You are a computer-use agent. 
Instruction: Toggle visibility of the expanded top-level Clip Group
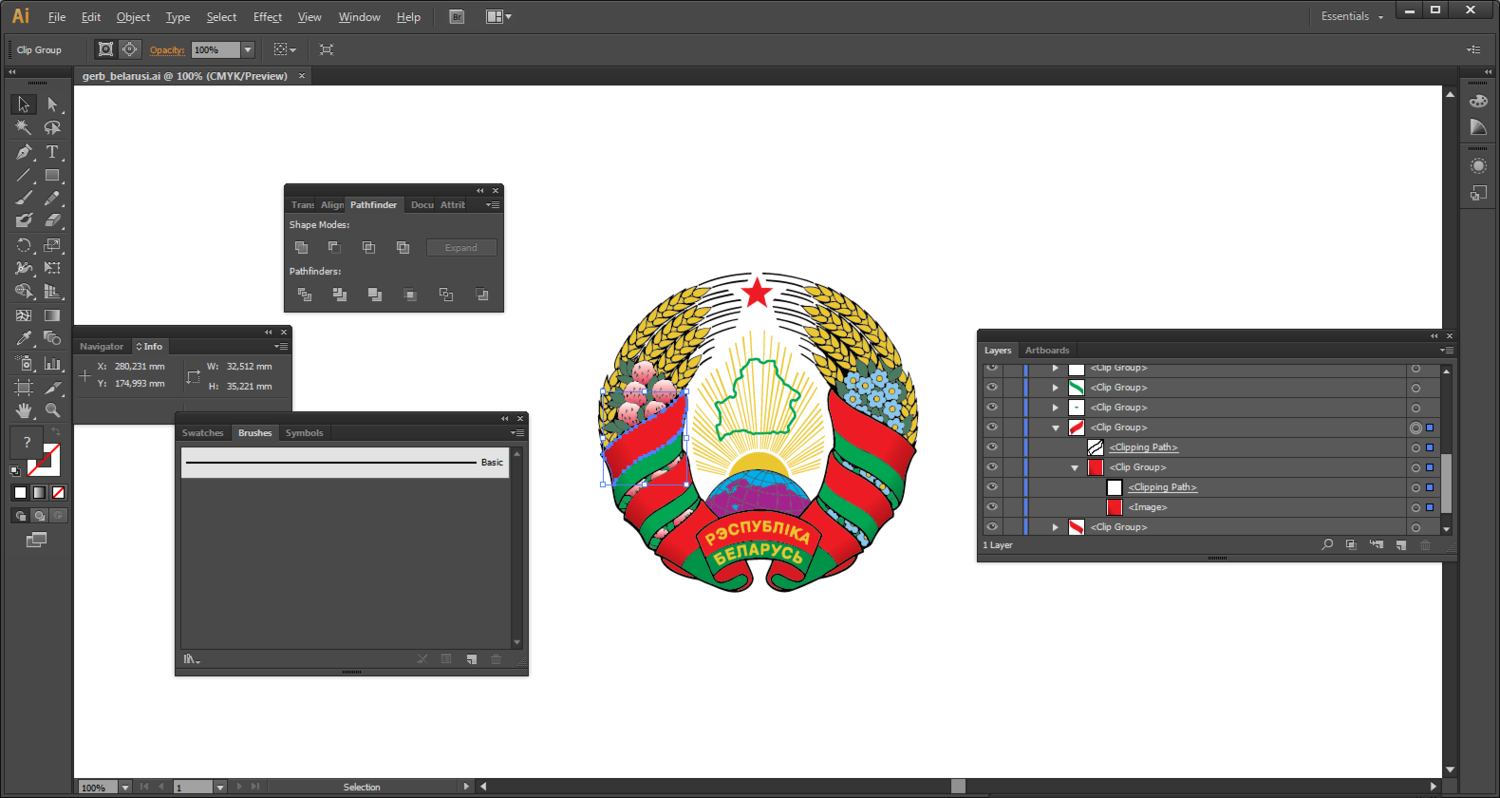(992, 427)
